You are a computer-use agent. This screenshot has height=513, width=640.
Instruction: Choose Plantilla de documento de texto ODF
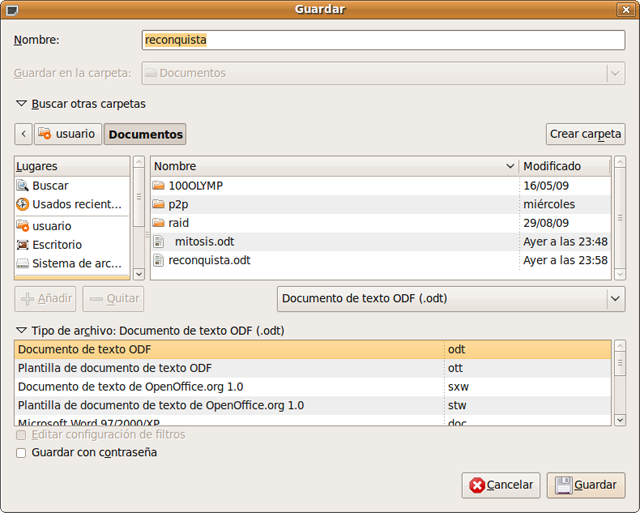tap(115, 368)
